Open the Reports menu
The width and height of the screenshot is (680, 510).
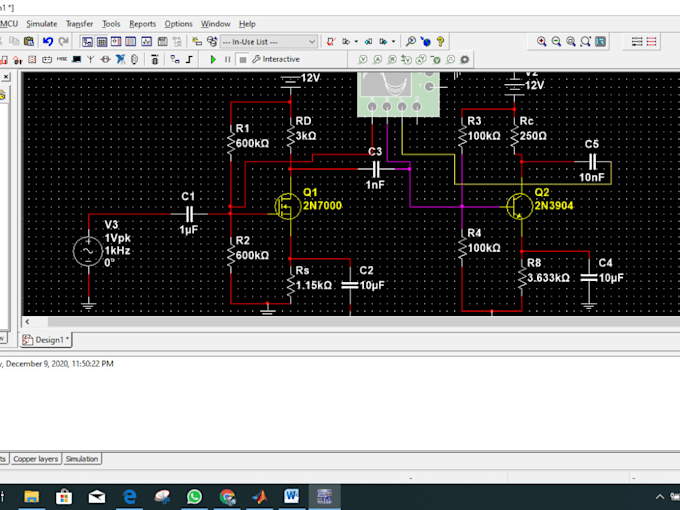[143, 24]
